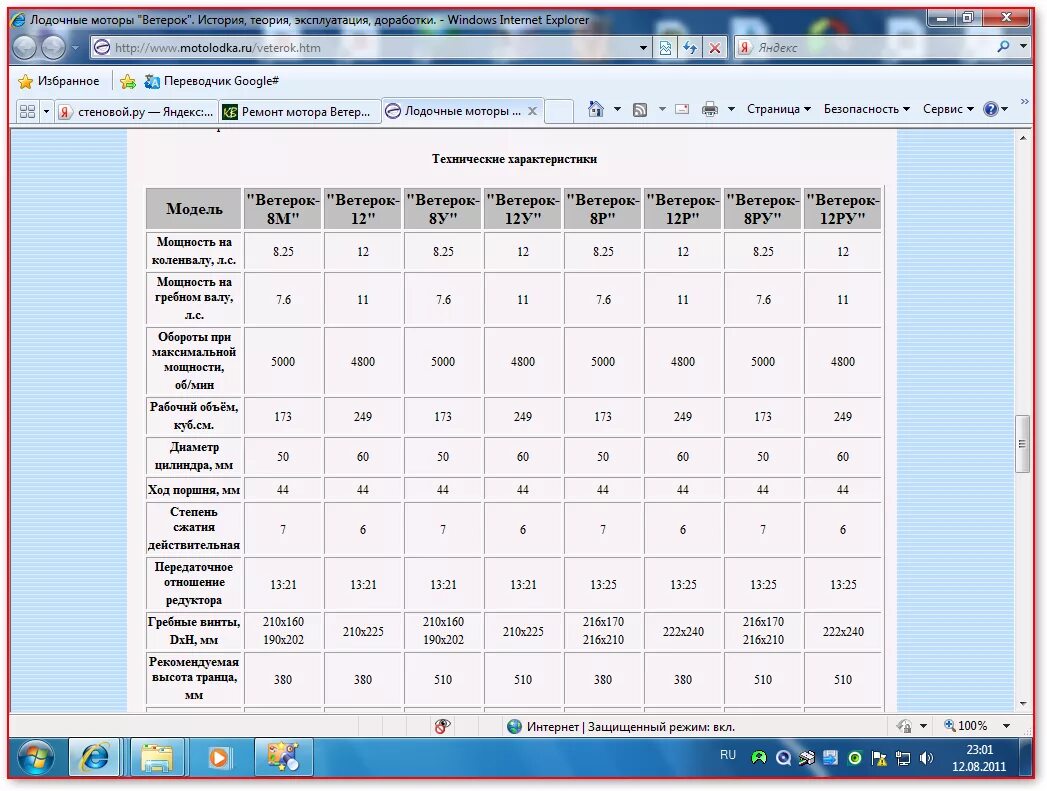Open the Quick Tabs grid icon

tap(27, 111)
